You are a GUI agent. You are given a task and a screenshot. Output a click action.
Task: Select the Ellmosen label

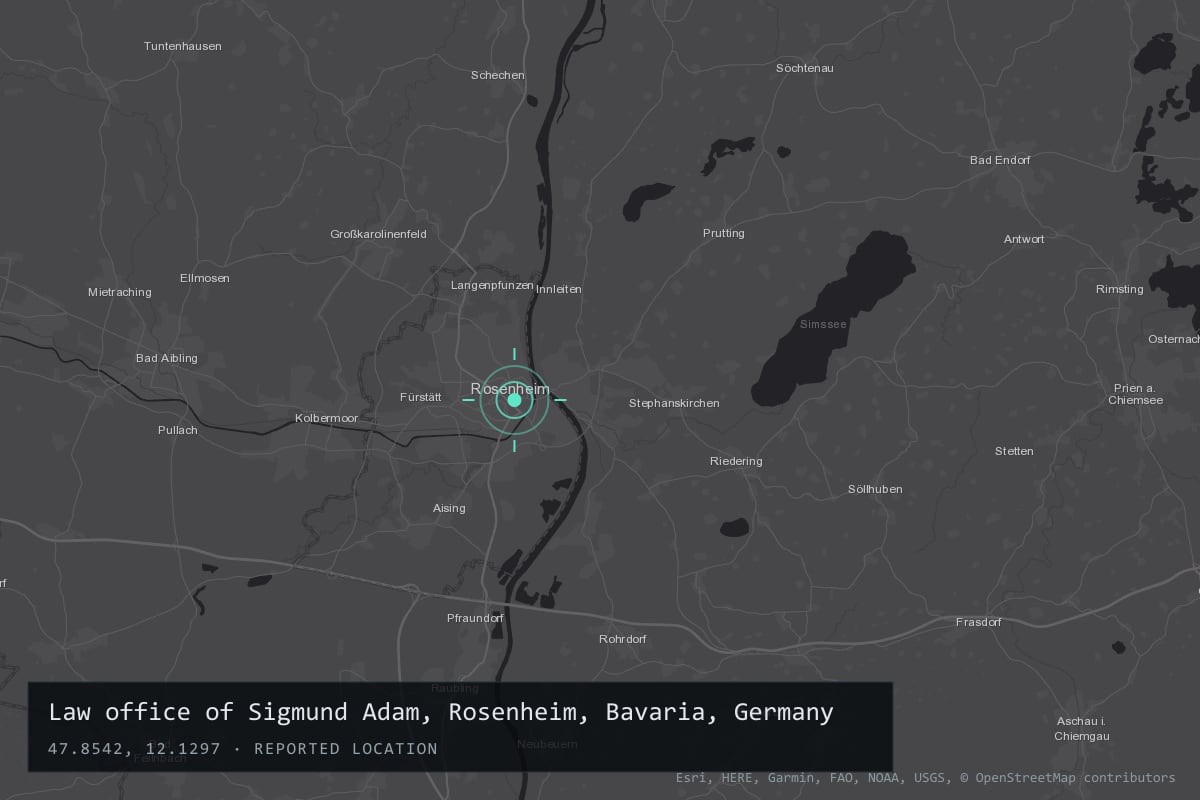point(205,278)
